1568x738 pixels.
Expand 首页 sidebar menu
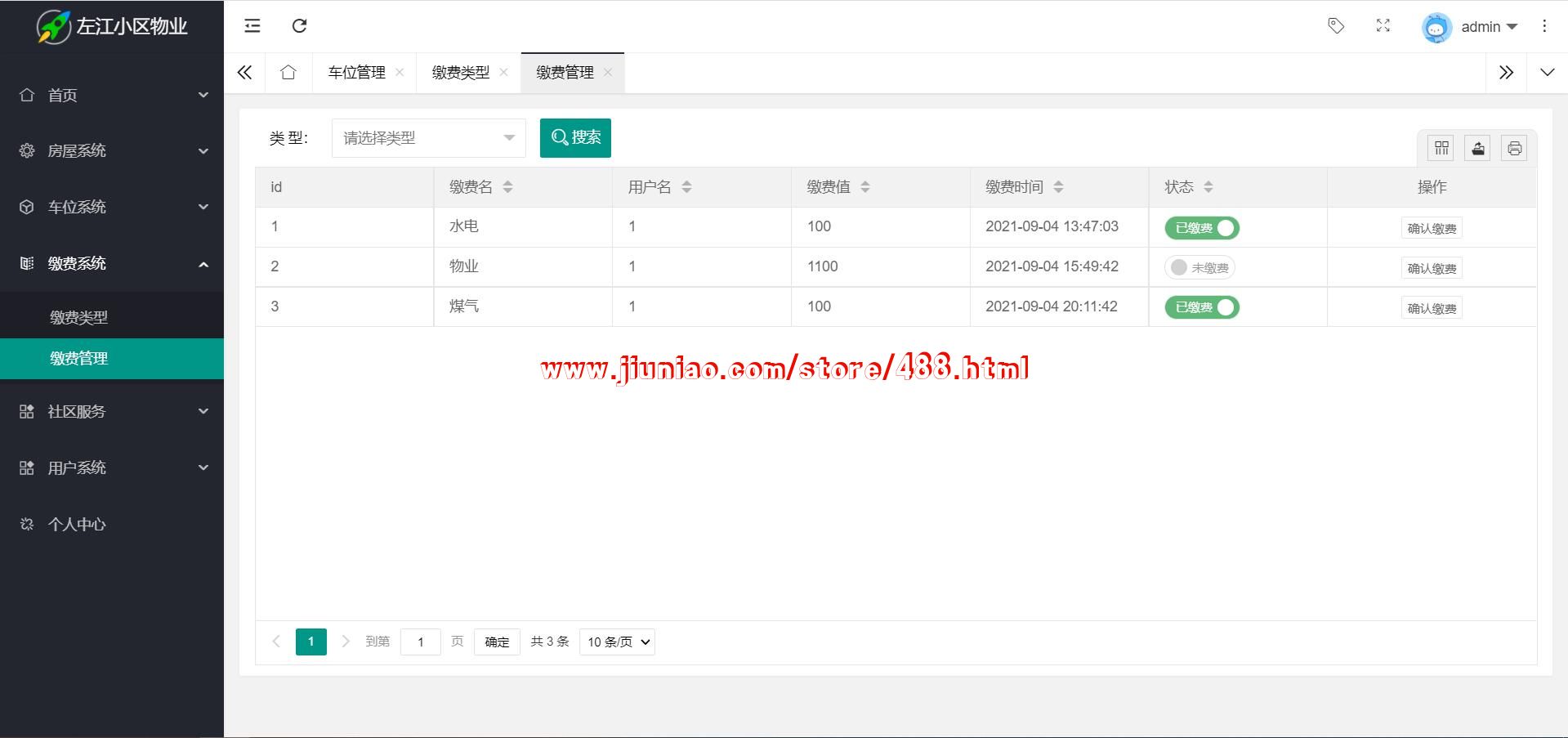coord(112,96)
